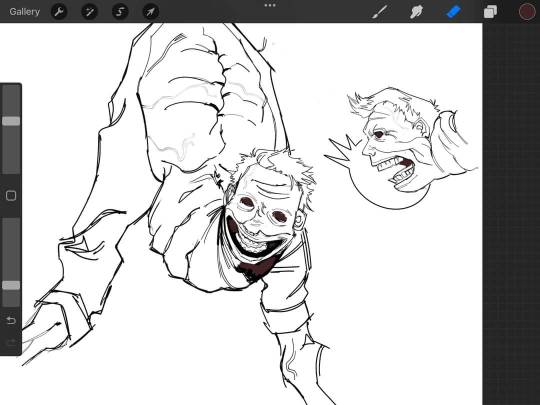Viewport: 540px width, 405px height.
Task: Activate the Selection tool
Action: click(x=120, y=12)
